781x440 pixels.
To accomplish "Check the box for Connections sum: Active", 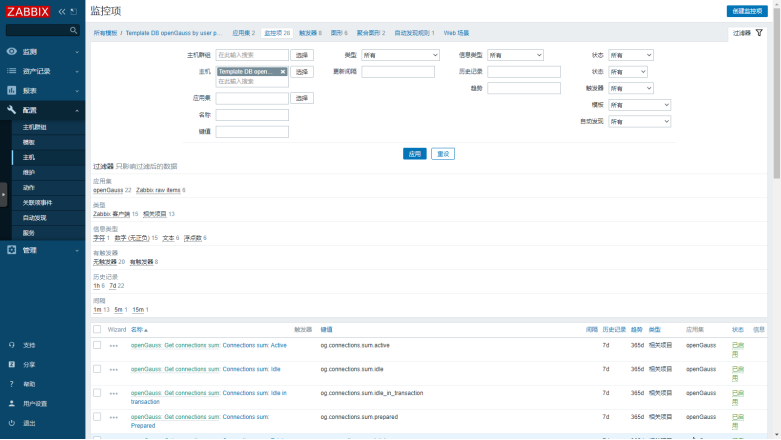I will pyautogui.click(x=97, y=345).
